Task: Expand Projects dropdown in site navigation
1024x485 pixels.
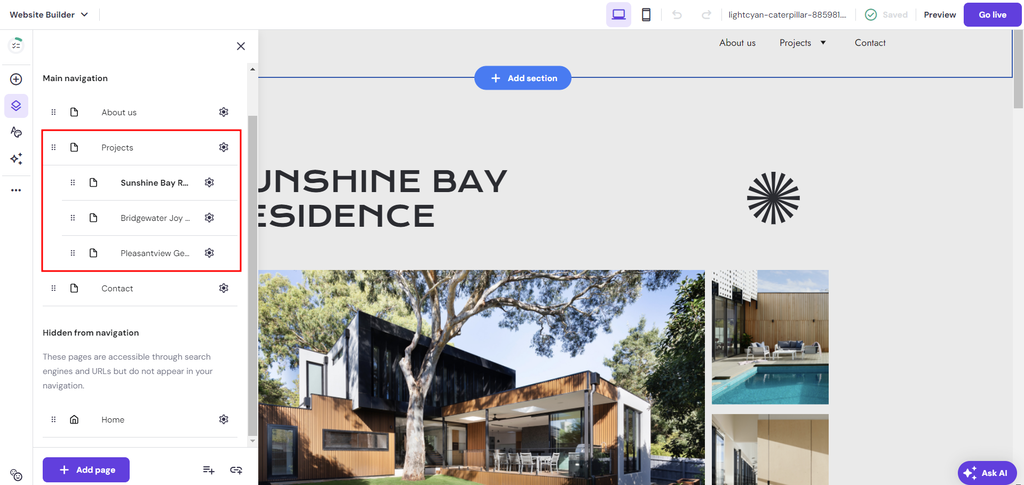Action: click(823, 43)
